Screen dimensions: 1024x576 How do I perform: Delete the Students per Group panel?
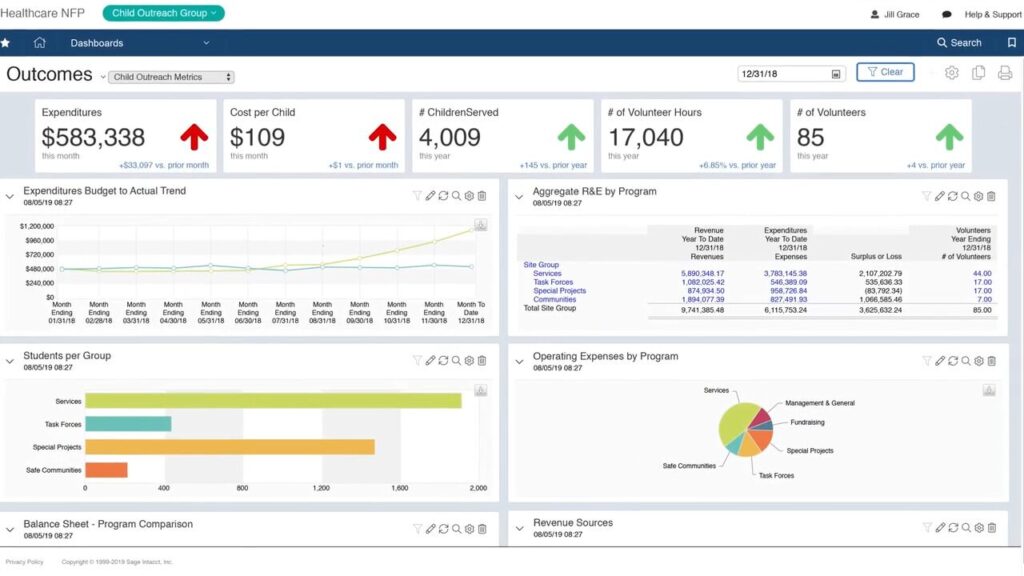click(x=482, y=361)
